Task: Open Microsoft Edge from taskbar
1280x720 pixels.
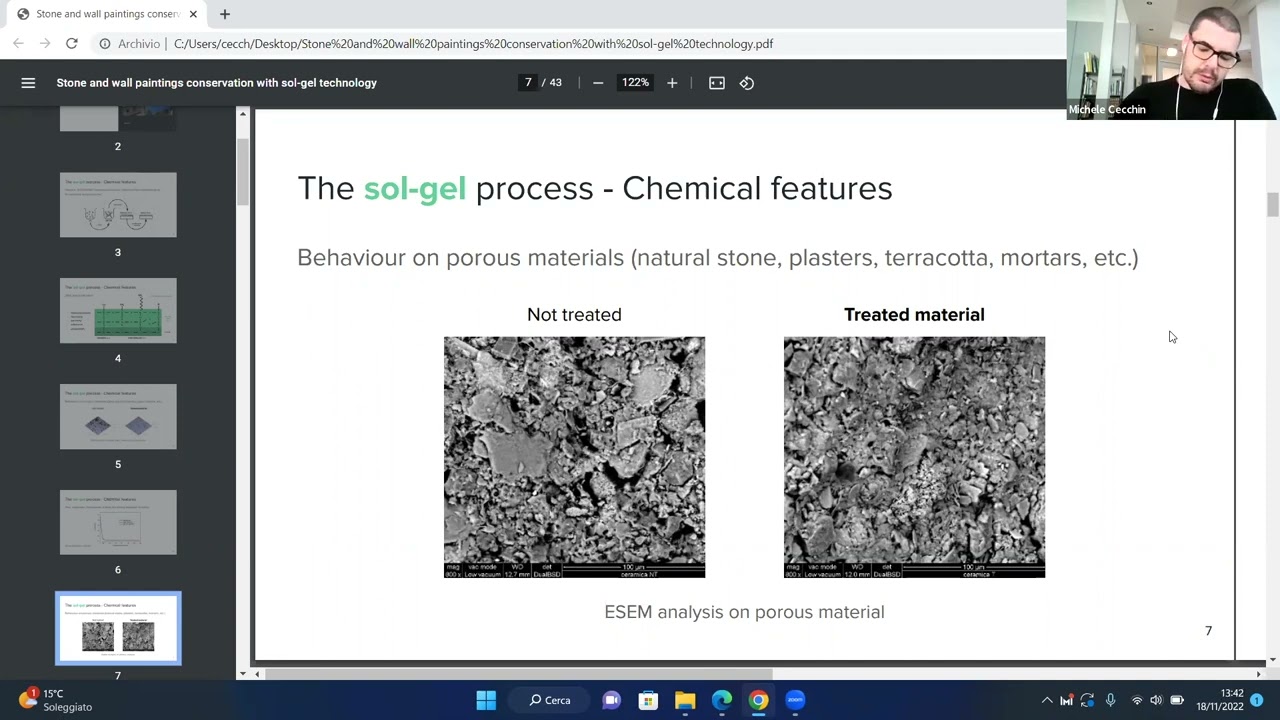Action: click(x=722, y=700)
